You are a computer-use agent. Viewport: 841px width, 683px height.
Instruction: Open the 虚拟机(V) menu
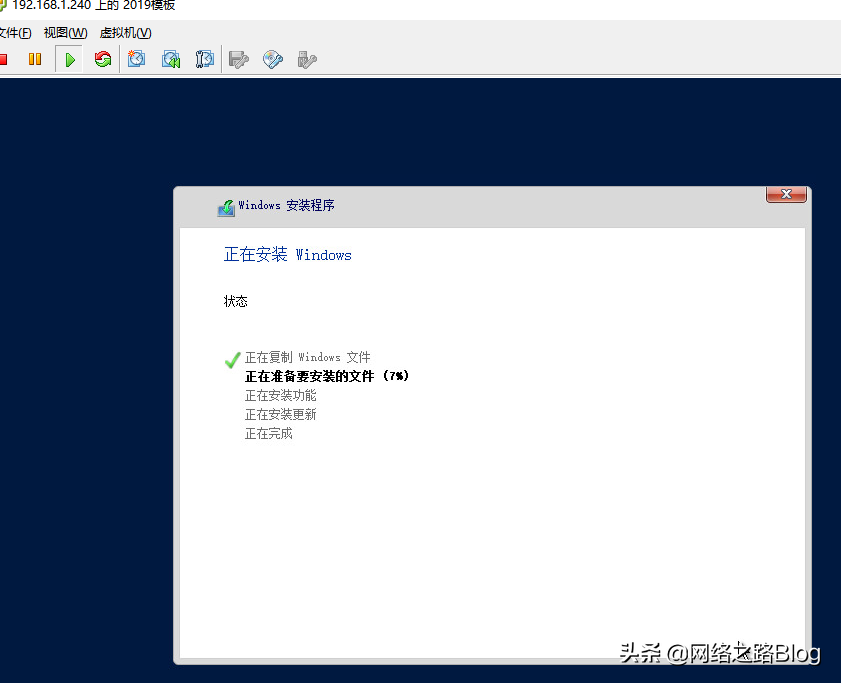(x=126, y=33)
